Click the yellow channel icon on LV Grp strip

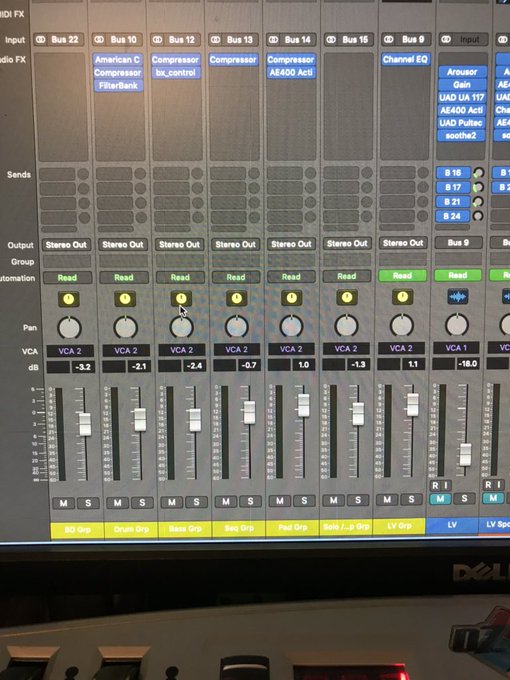(x=402, y=297)
